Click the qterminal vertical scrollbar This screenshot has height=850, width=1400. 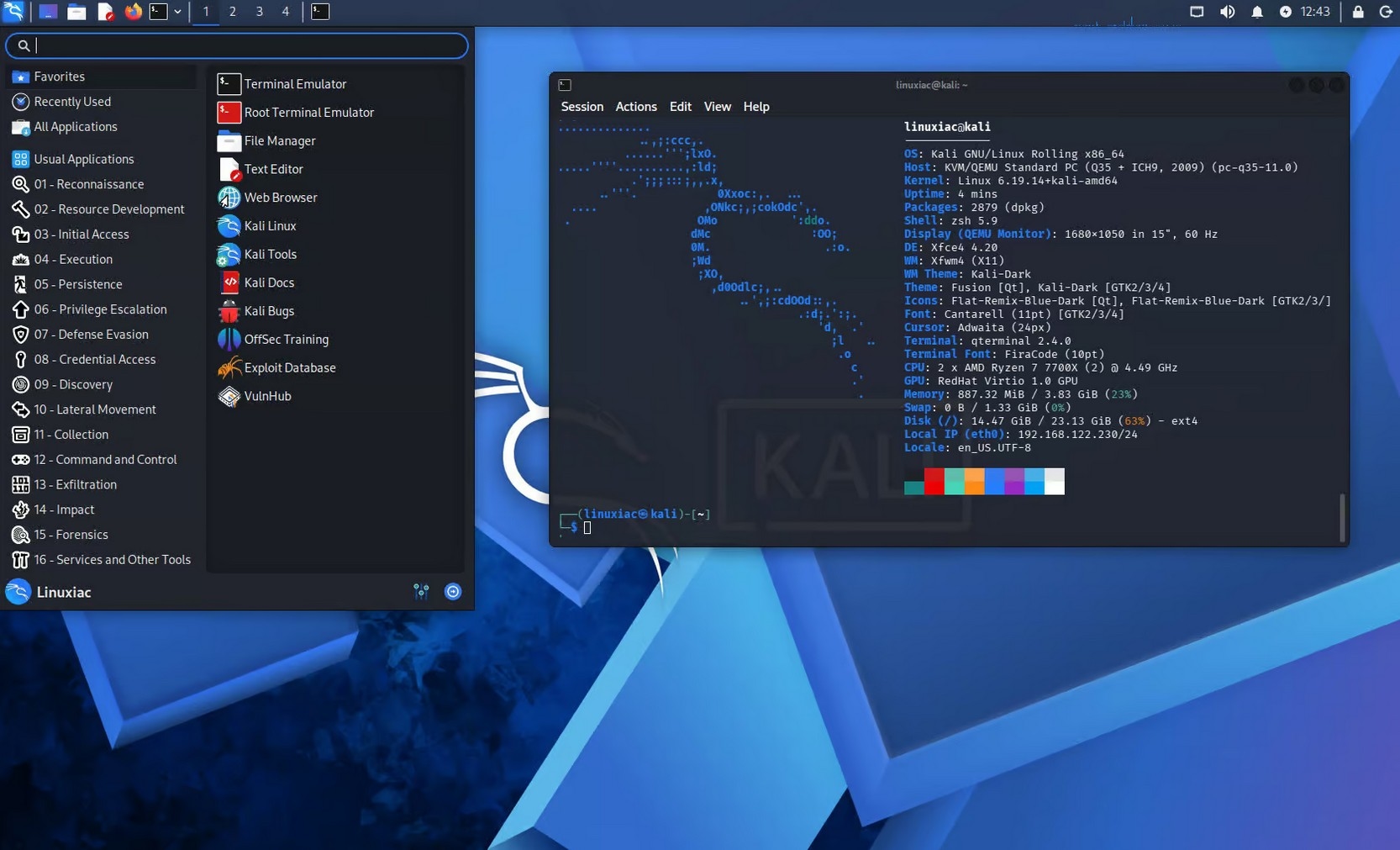click(x=1342, y=518)
